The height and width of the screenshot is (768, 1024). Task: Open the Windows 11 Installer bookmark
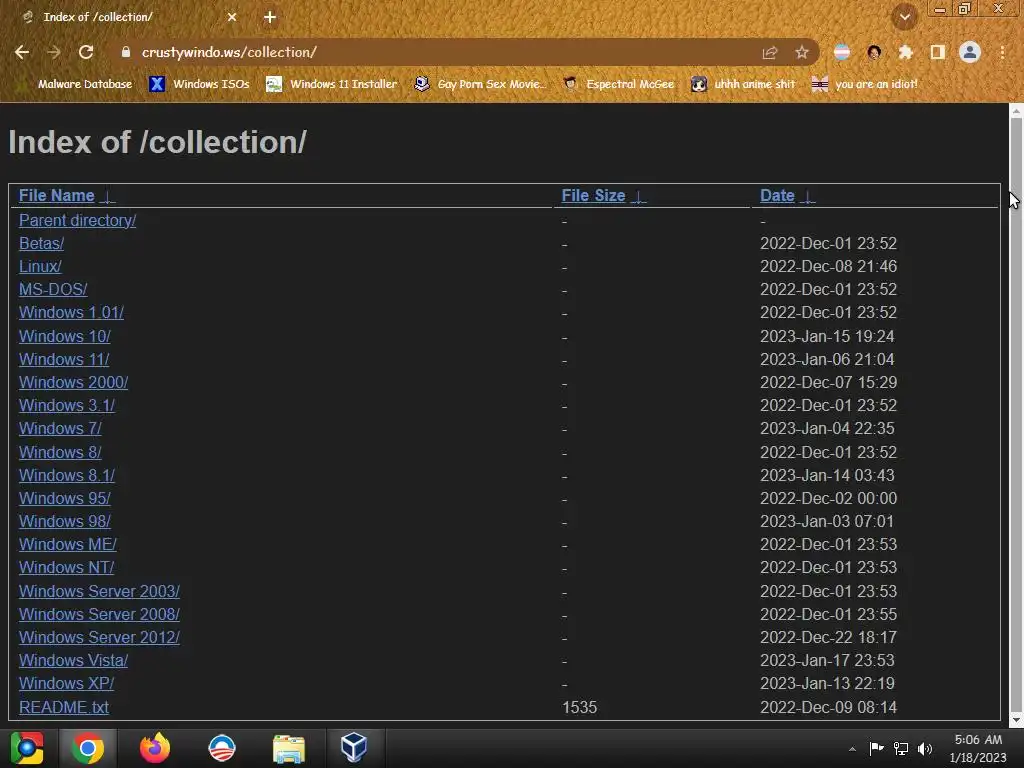332,84
